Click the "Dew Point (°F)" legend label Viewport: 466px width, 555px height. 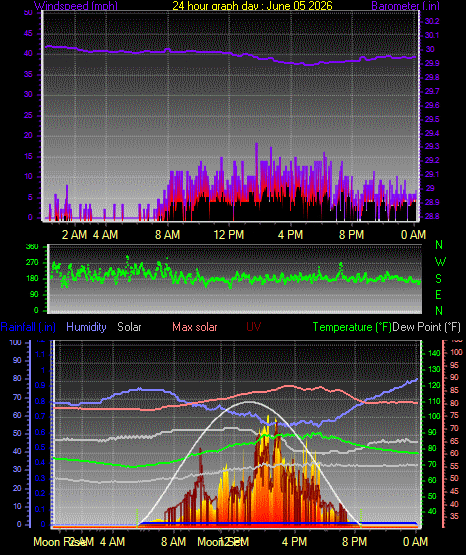pyautogui.click(x=426, y=327)
